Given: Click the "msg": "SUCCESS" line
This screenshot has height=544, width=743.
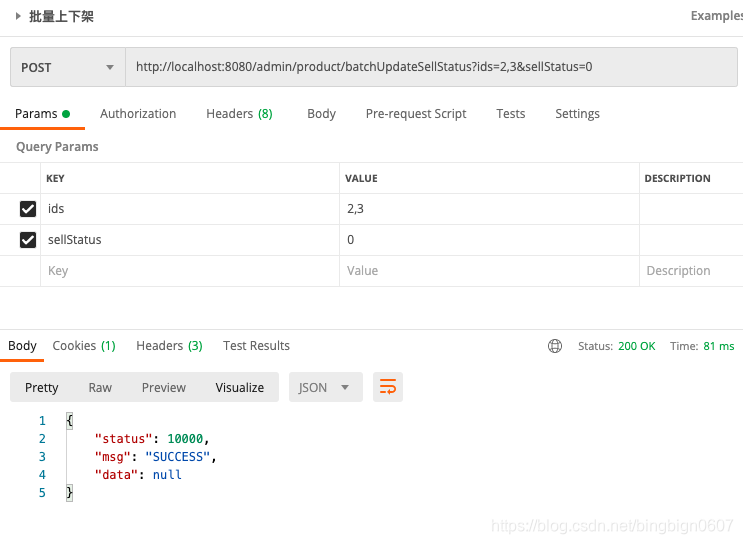Looking at the screenshot, I should click(155, 457).
